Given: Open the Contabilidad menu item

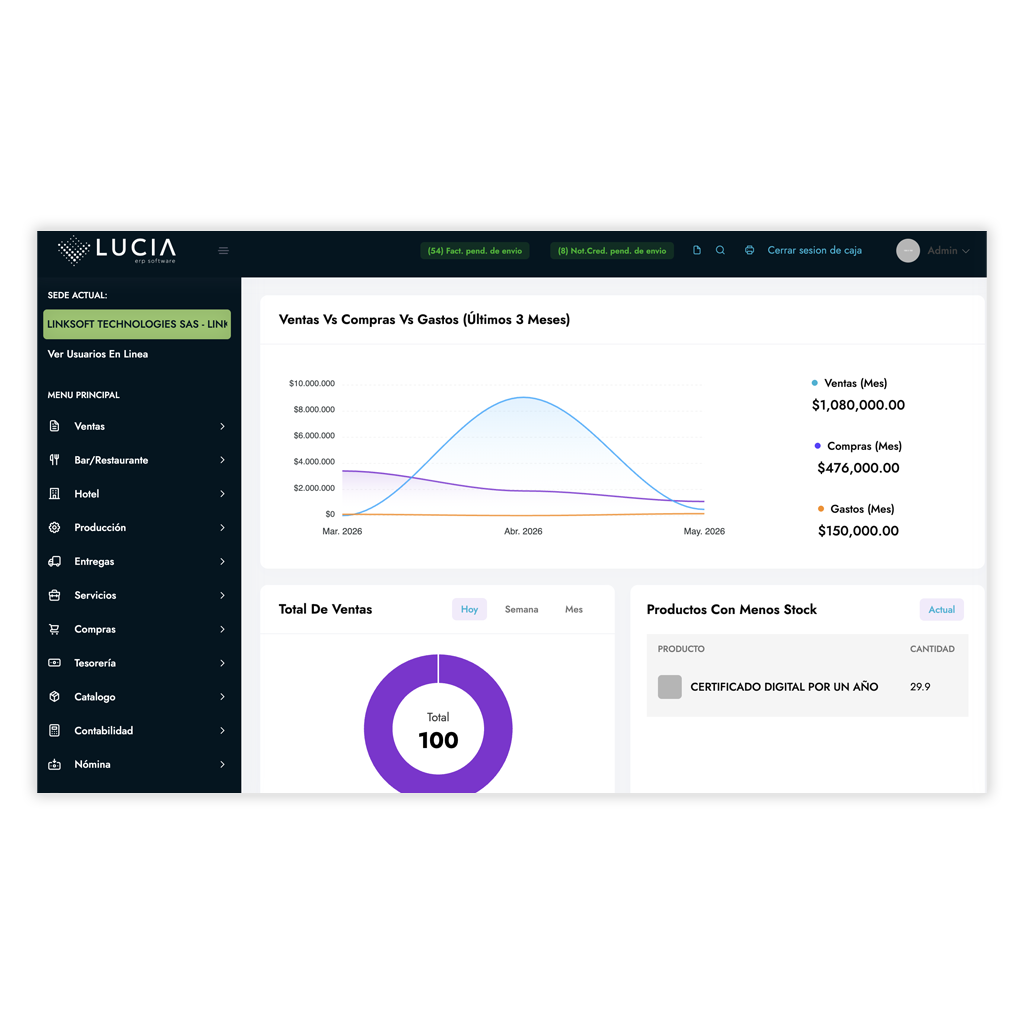Looking at the screenshot, I should coord(138,731).
